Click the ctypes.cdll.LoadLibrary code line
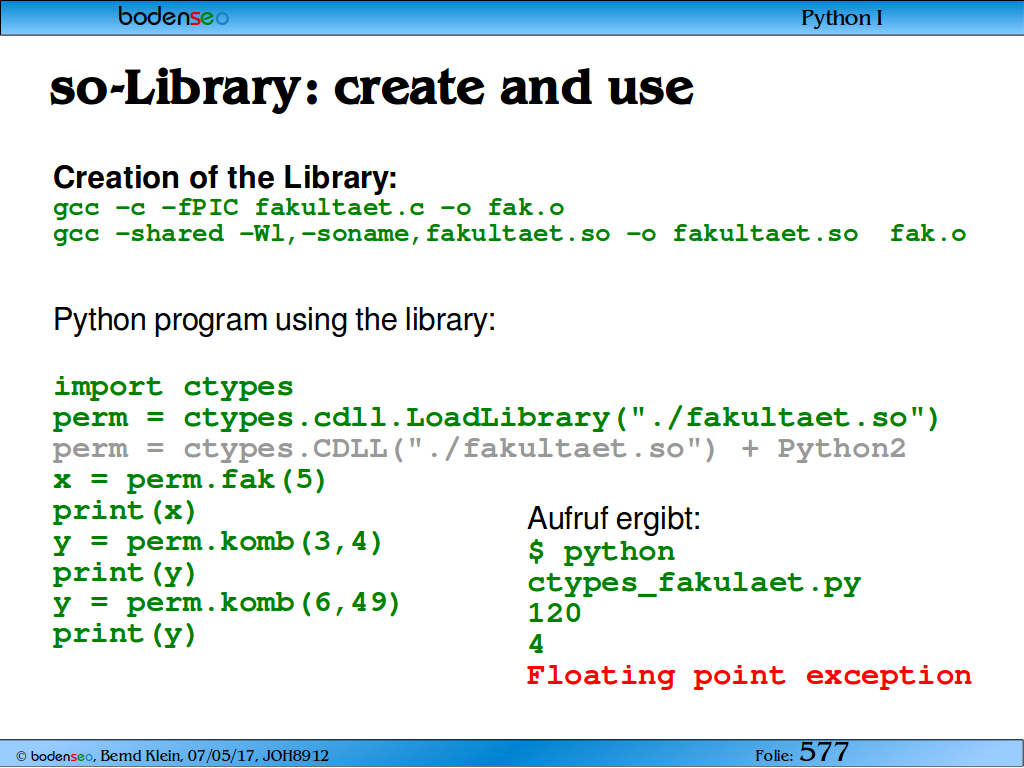Screen dimensions: 1024x768 tap(496, 418)
